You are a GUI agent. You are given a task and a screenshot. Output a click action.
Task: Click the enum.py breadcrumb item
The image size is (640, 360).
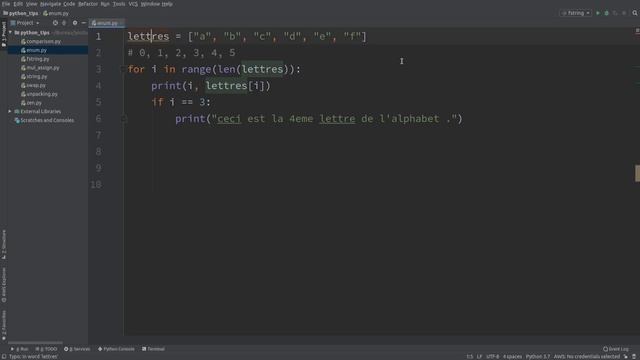coord(56,13)
